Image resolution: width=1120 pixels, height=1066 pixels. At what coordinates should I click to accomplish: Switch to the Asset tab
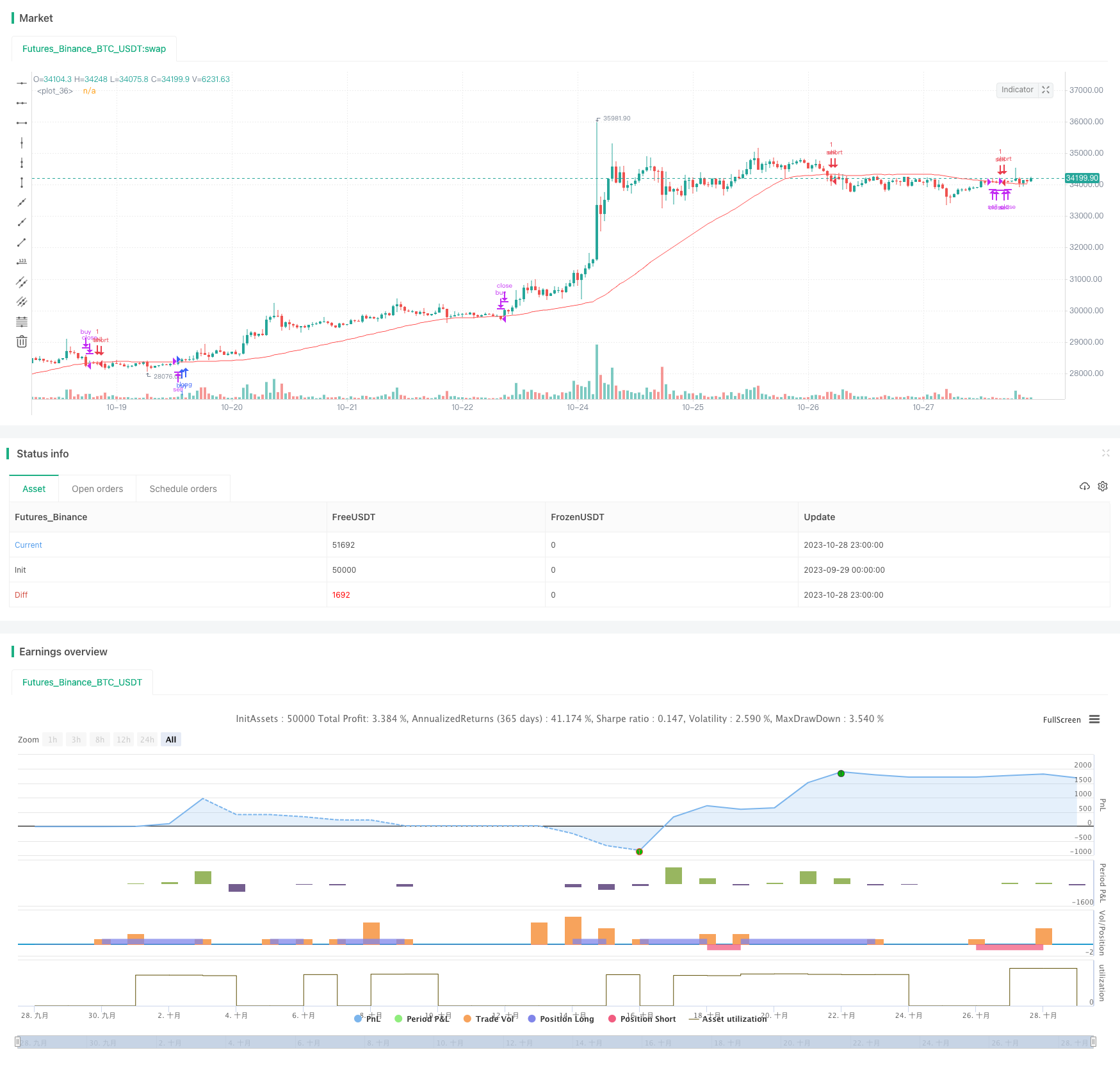pyautogui.click(x=34, y=489)
